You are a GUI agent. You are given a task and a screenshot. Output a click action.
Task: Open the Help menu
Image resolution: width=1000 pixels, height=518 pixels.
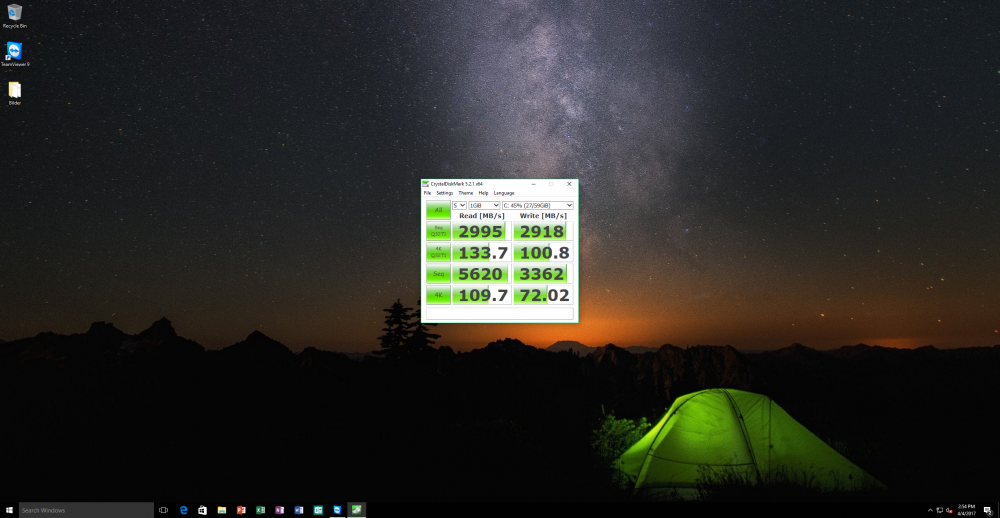483,193
